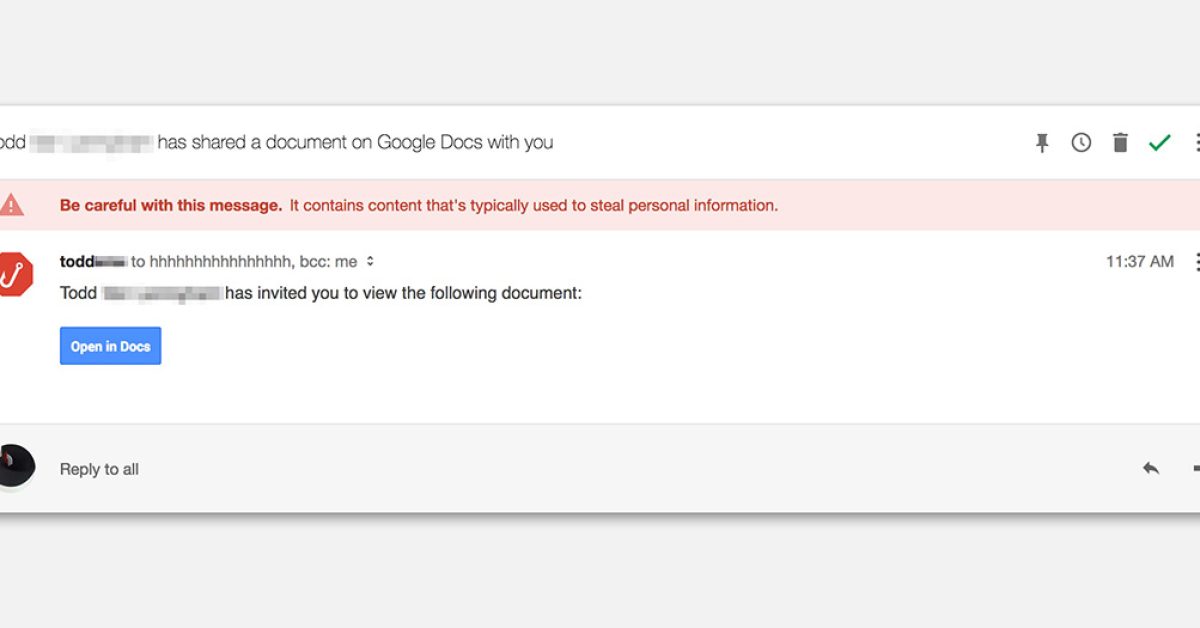
Task: Snooze the email with the clock icon
Action: (x=1081, y=143)
